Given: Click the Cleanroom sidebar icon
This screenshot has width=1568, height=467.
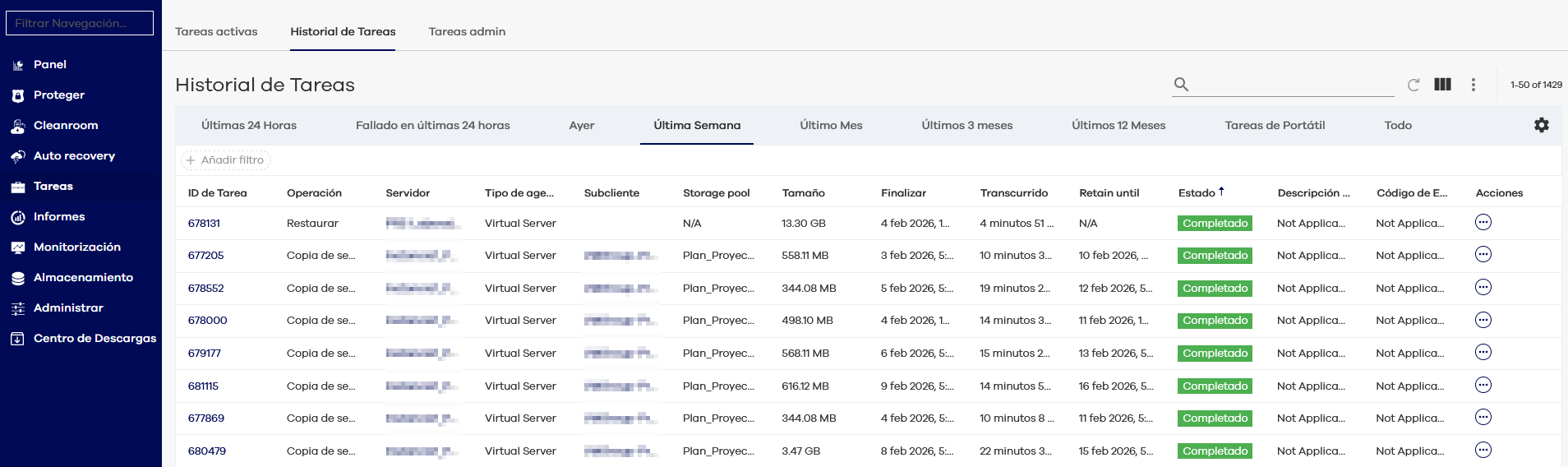Looking at the screenshot, I should (18, 126).
